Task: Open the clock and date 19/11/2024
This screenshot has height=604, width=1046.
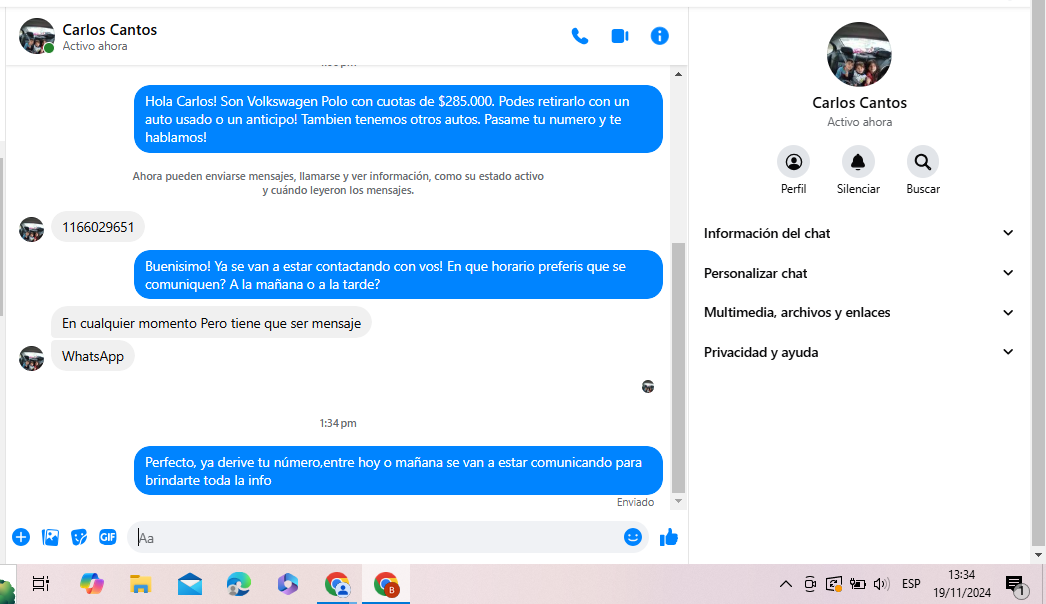Action: point(962,583)
